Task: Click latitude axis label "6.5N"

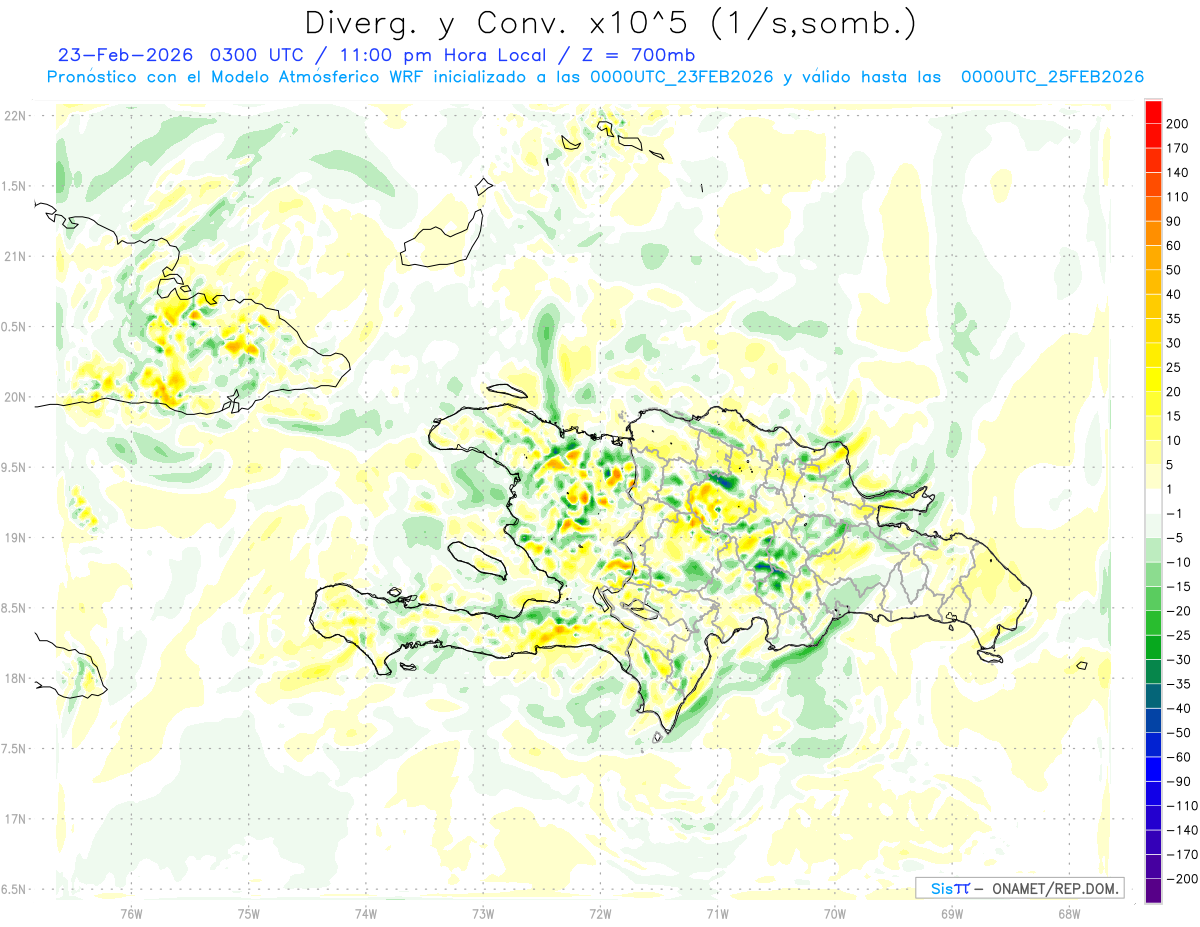Action: (x=15, y=889)
